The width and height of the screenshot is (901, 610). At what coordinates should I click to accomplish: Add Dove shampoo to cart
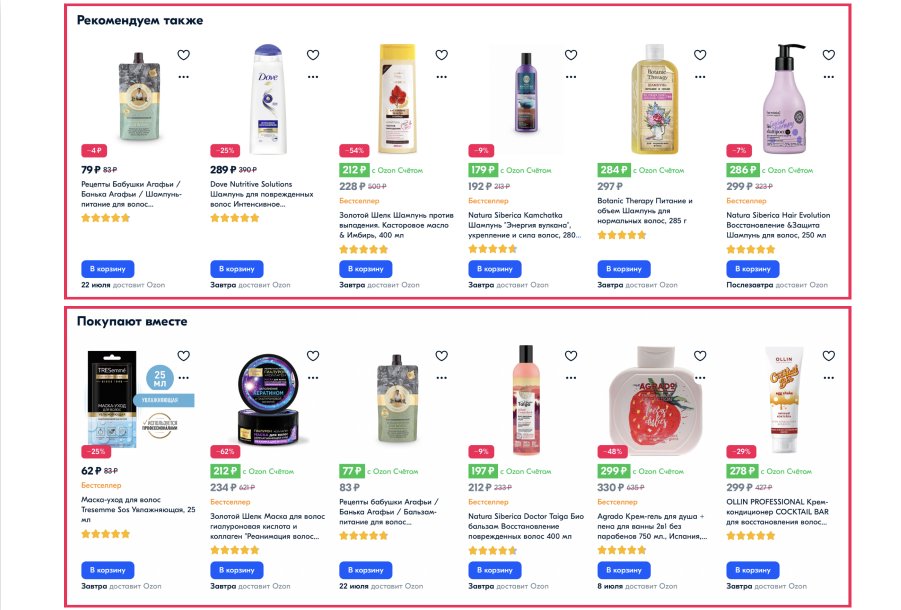point(237,269)
